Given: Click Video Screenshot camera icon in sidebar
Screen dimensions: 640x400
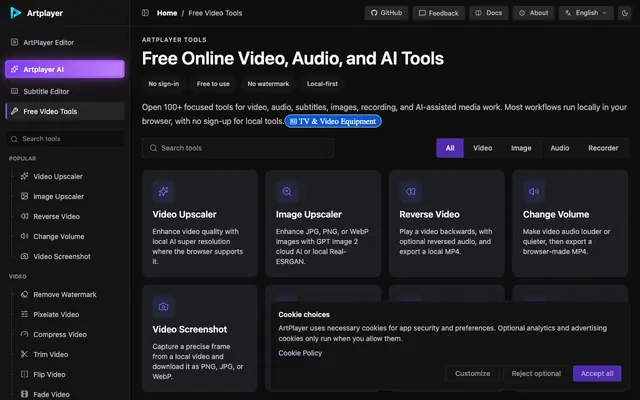Looking at the screenshot, I should (24, 256).
